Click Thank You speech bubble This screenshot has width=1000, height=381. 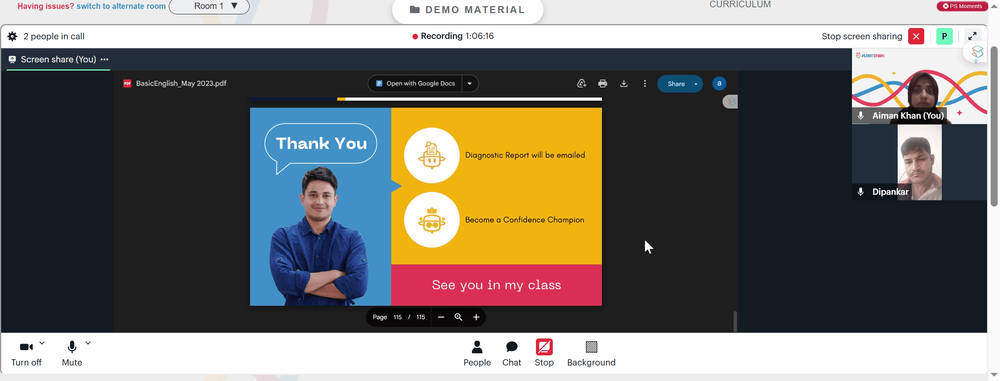tap(321, 148)
